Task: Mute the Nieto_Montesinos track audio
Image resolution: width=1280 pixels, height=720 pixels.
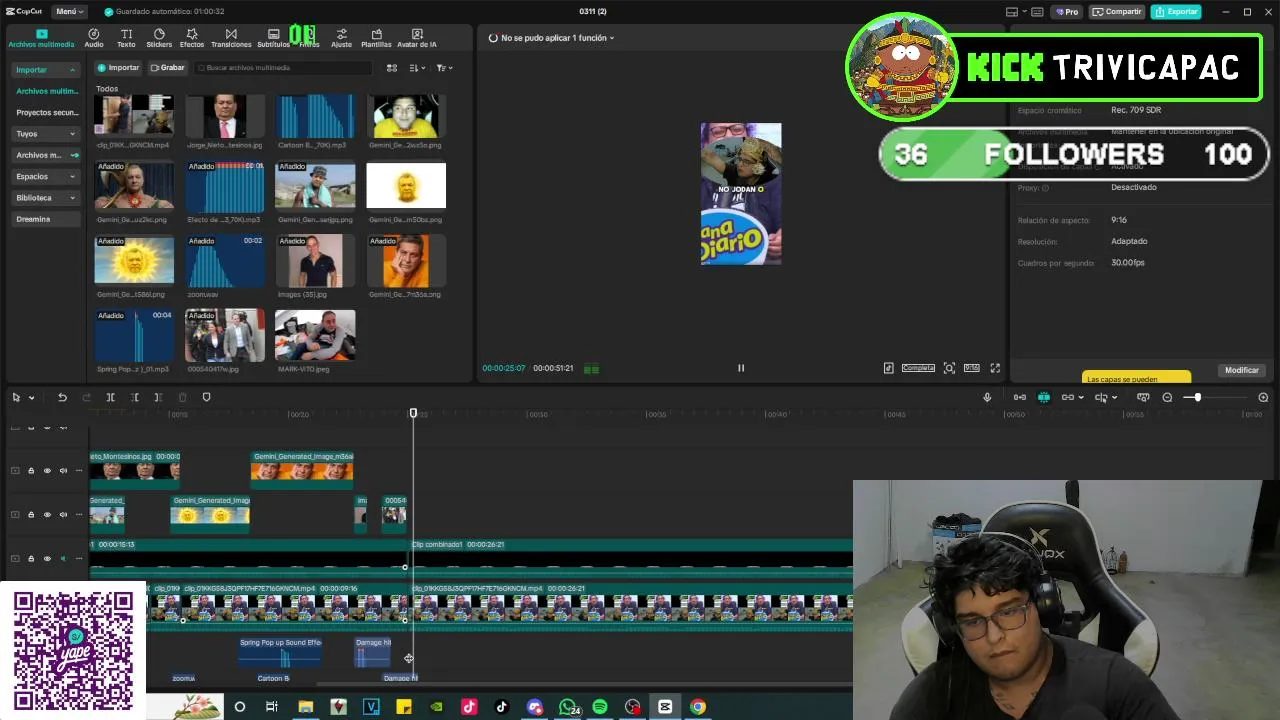Action: [x=63, y=470]
